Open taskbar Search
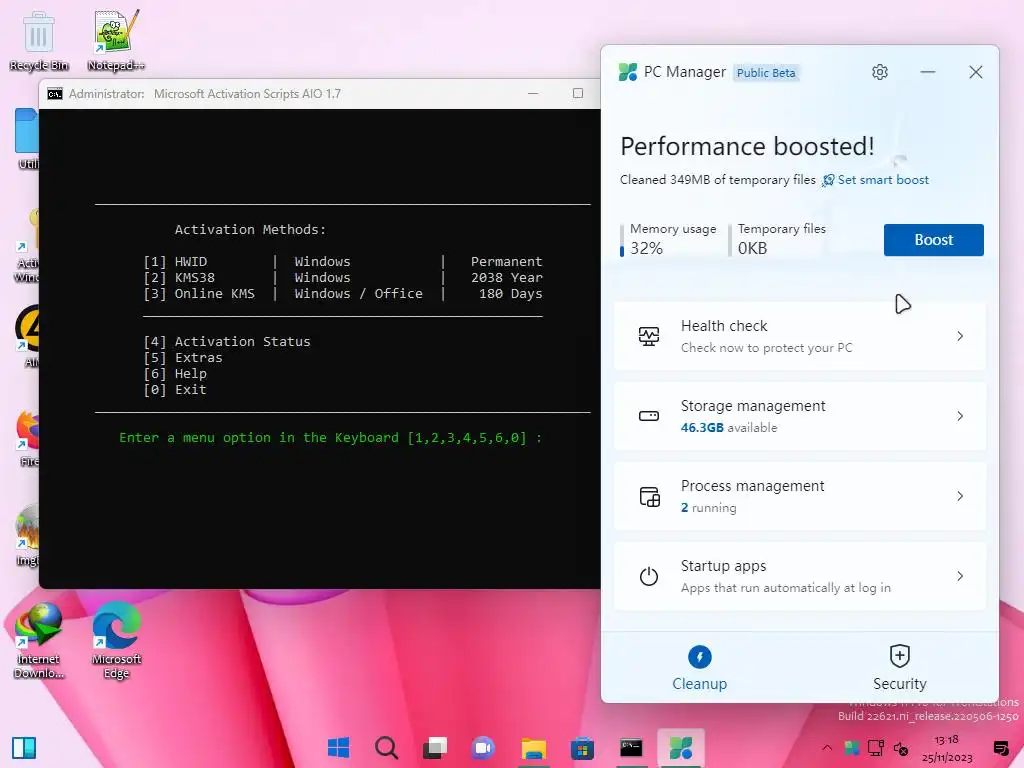The width and height of the screenshot is (1024, 768). 387,748
